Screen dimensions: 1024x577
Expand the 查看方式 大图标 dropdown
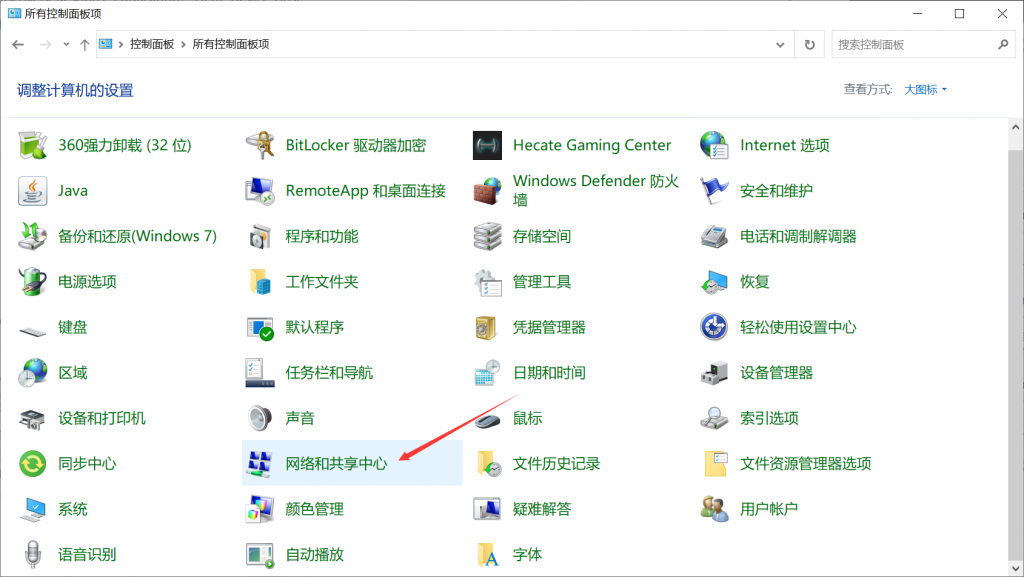click(925, 89)
